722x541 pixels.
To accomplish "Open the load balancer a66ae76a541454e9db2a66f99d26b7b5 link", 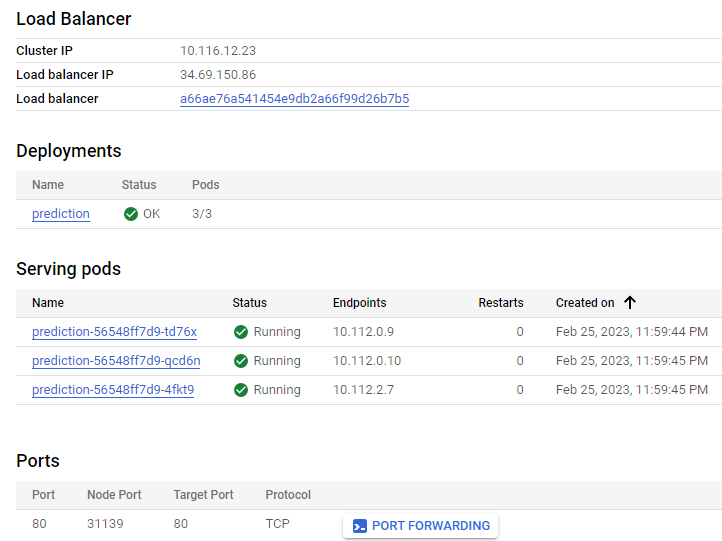I will pos(294,99).
